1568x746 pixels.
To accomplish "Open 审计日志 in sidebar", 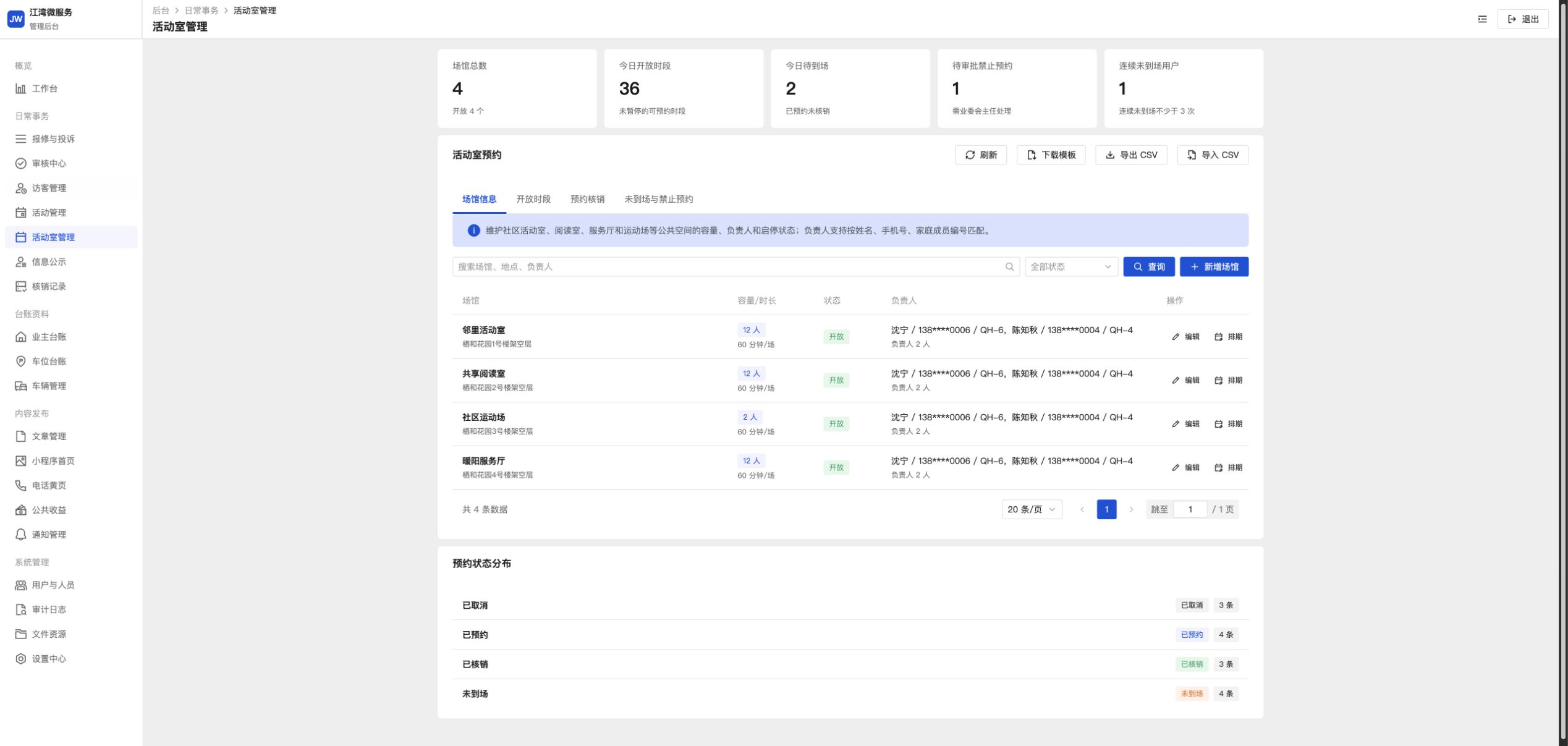I will [x=71, y=610].
